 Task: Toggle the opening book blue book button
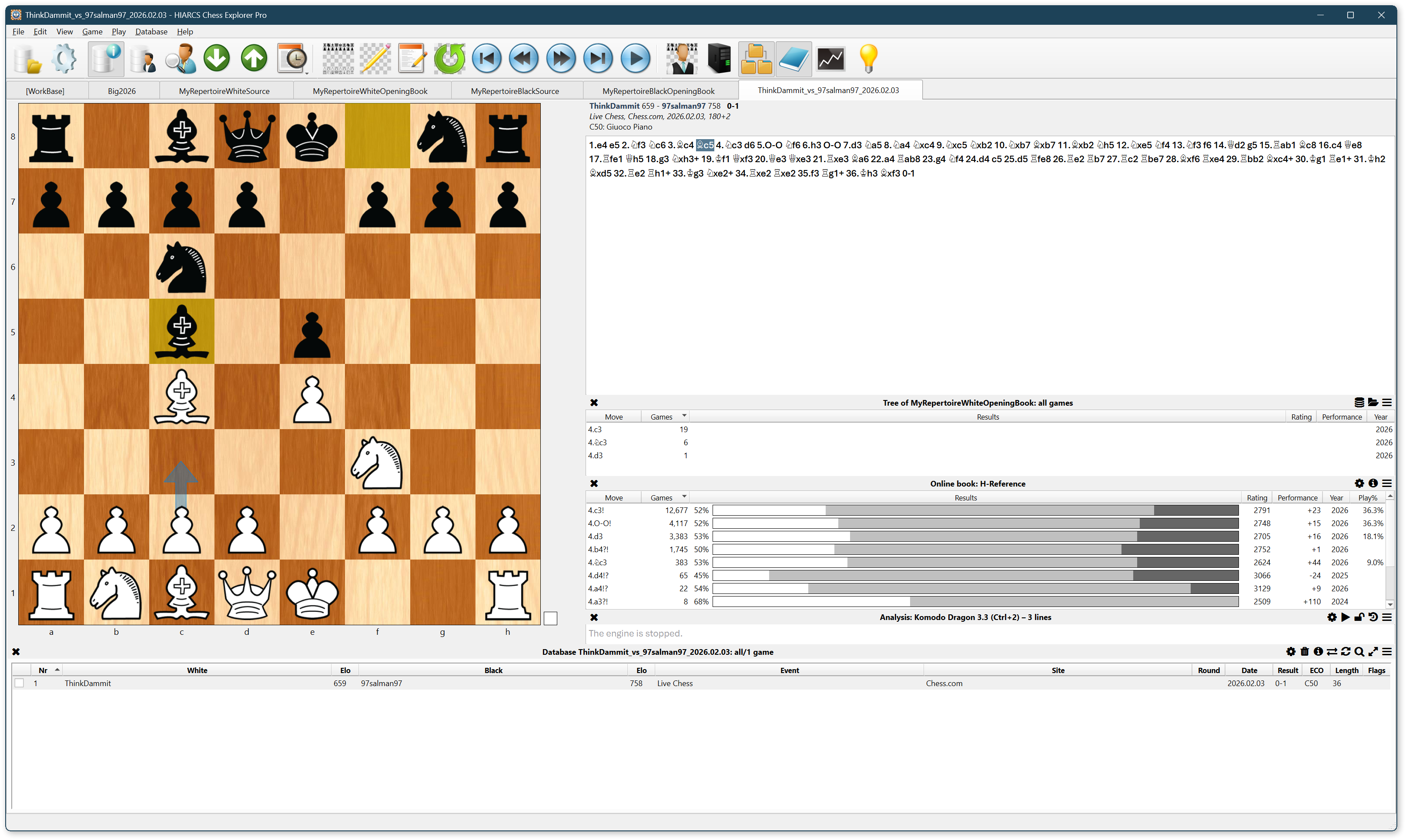tap(793, 58)
